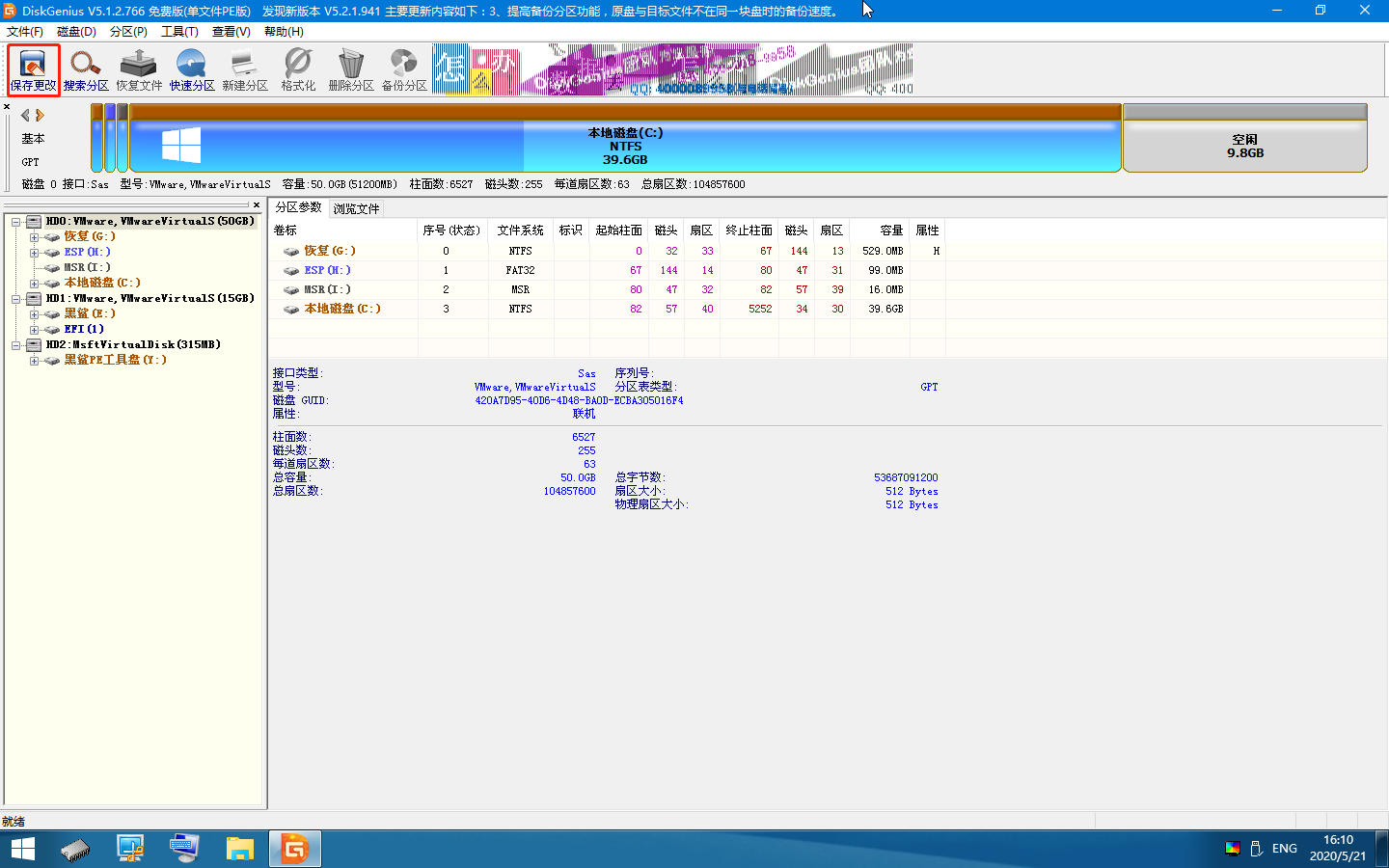Open the 搜索分区 search partition tool

point(86,70)
